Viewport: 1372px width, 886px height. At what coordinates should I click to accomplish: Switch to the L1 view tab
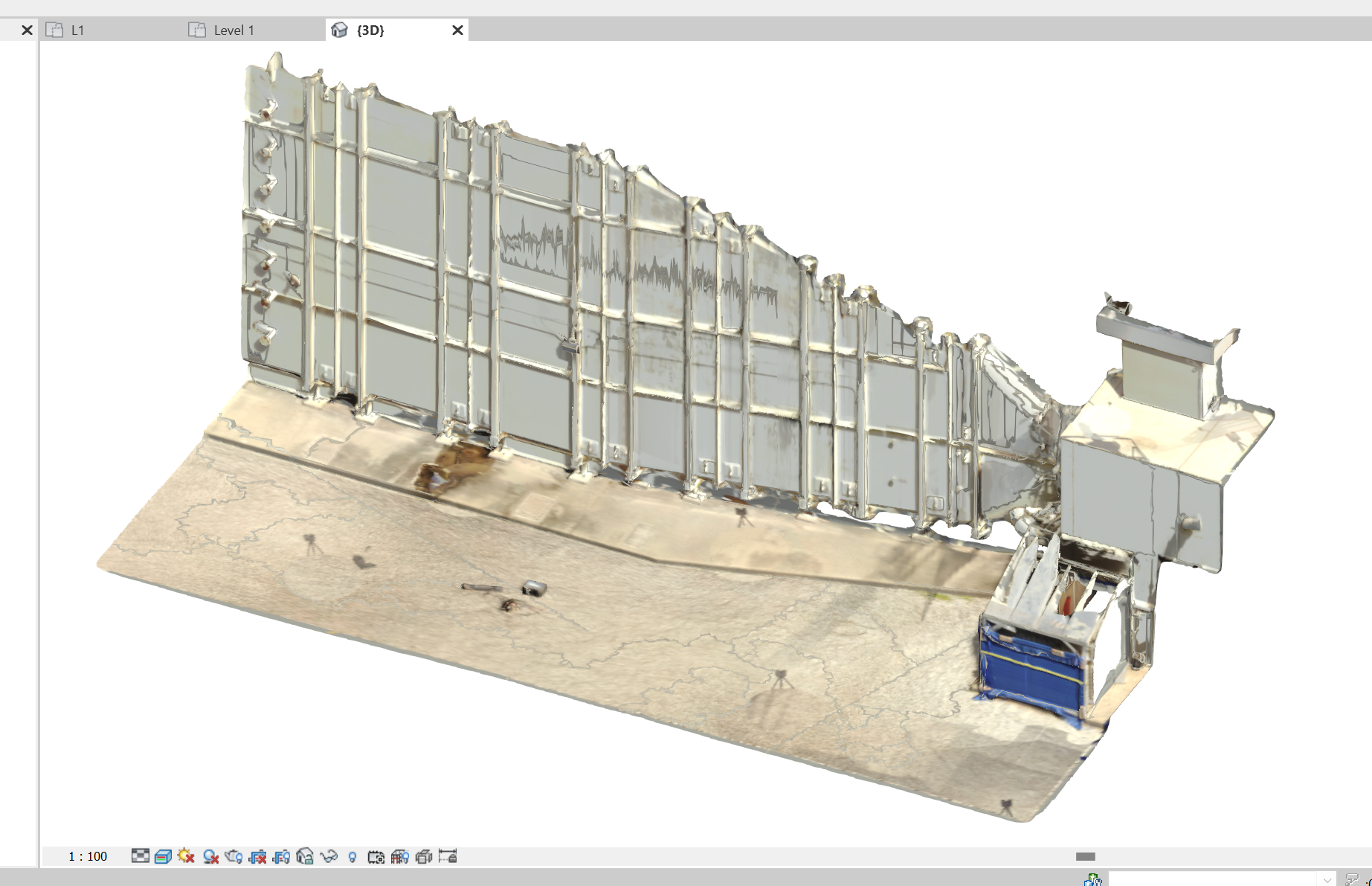click(77, 30)
